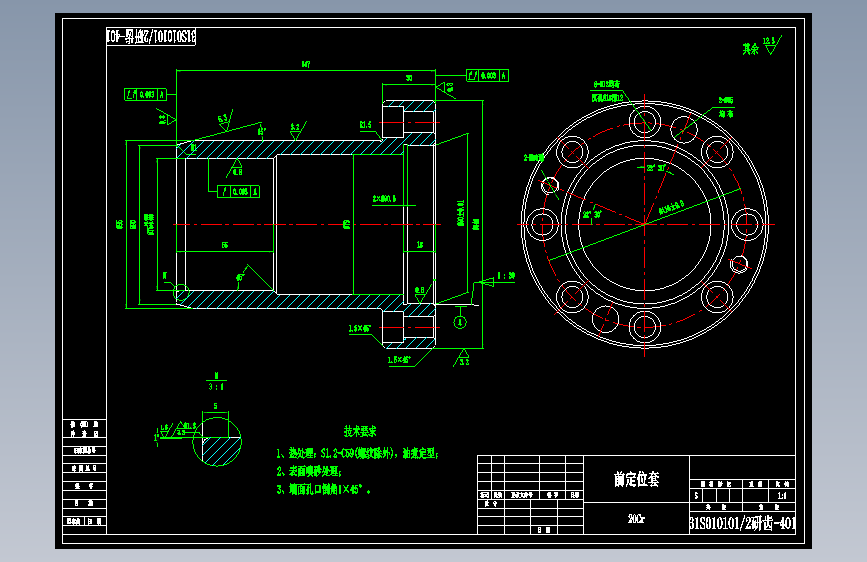Screen dimensions: 867x562
Task: Select technical requirement line 2 表面喷砂处理
Action: [310, 471]
